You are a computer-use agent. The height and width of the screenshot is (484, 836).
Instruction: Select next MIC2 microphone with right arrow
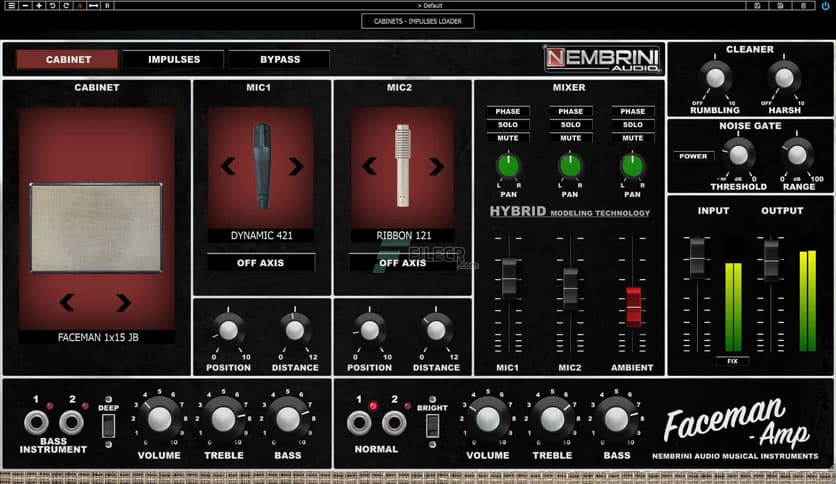click(436, 166)
